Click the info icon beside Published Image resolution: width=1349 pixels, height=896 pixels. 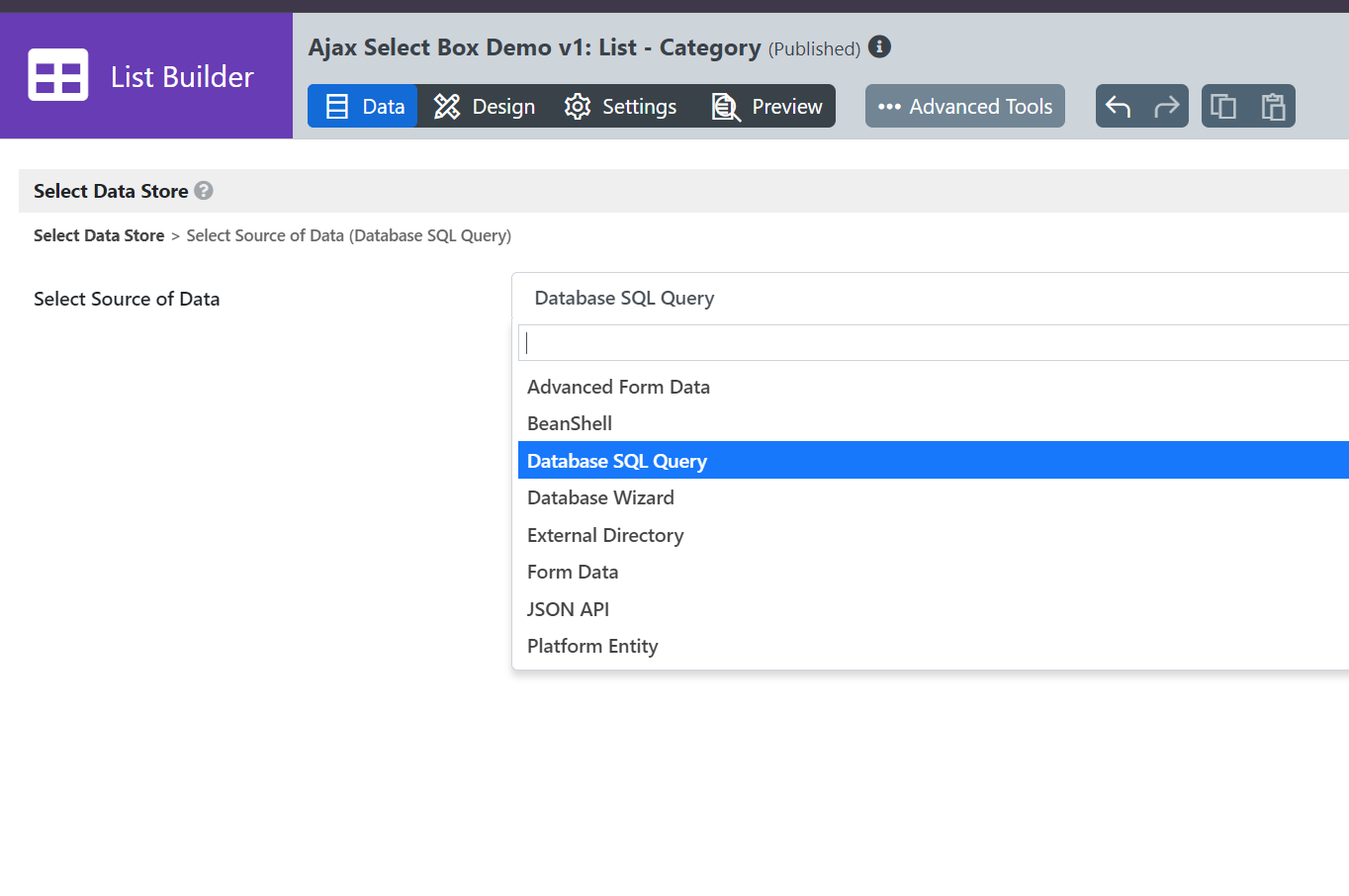879,46
